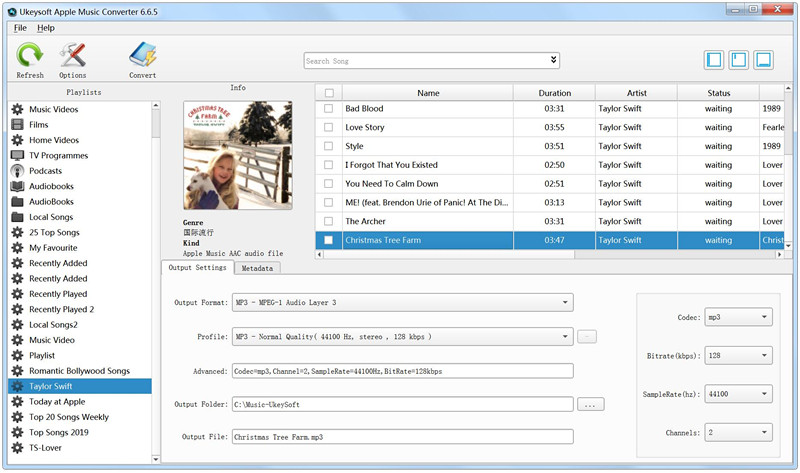Sort songs by Duration column header

coord(555,93)
